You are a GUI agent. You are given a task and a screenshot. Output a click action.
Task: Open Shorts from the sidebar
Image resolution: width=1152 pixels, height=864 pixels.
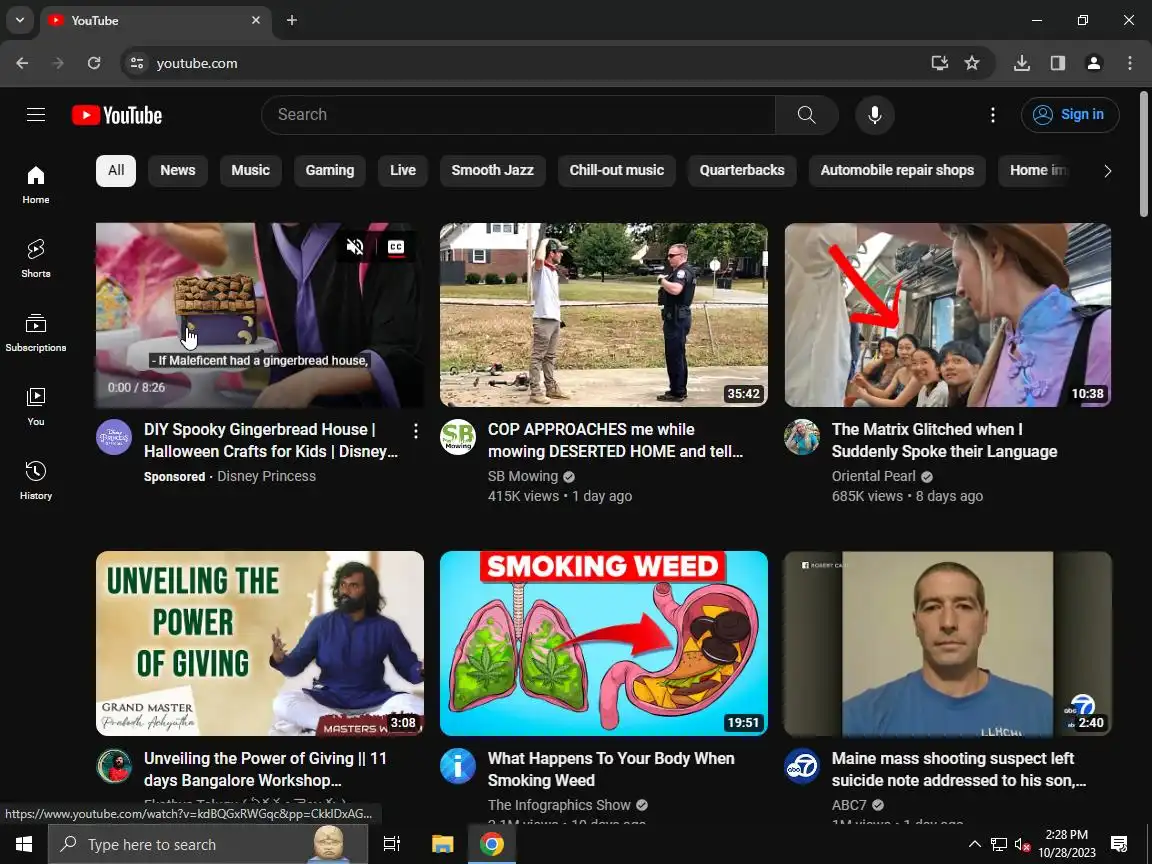[36, 259]
